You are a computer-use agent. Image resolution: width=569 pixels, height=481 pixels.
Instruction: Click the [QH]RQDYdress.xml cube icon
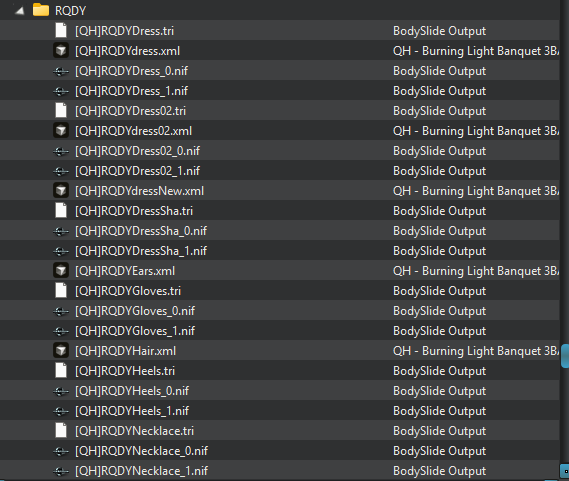click(x=61, y=50)
